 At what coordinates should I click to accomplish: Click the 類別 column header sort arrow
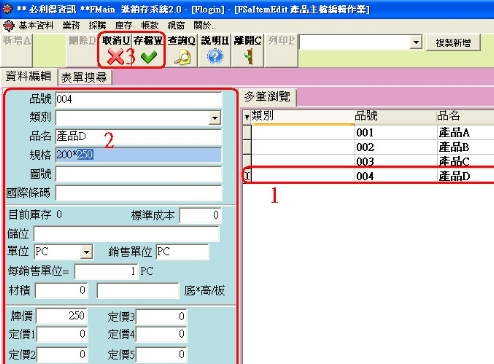pyautogui.click(x=247, y=117)
